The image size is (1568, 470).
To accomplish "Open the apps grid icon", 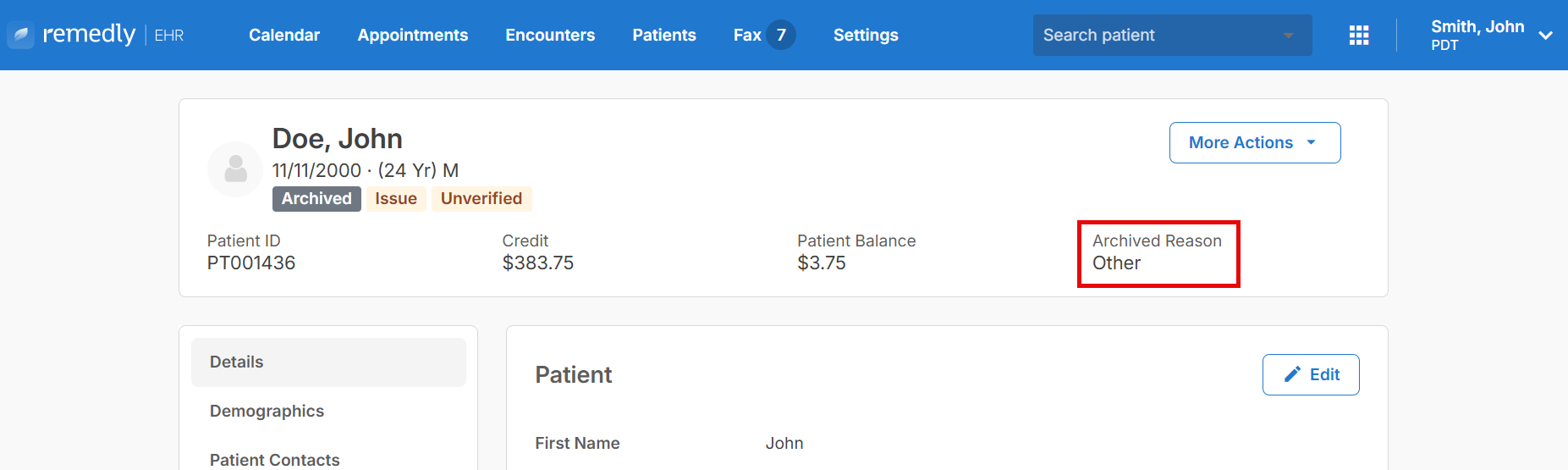I will click(1359, 35).
